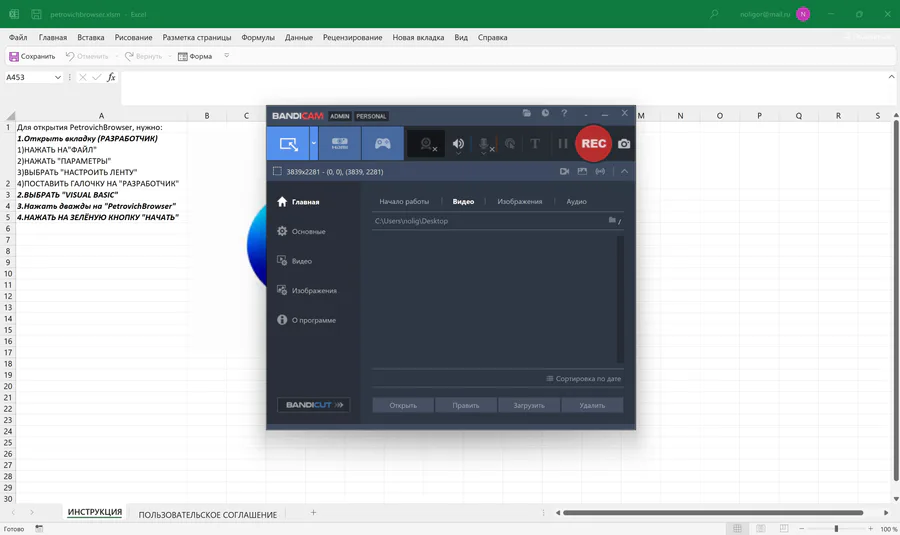Screen dimensions: 900x535
Task: Click the Открыть button in Bandicam
Action: click(x=403, y=405)
